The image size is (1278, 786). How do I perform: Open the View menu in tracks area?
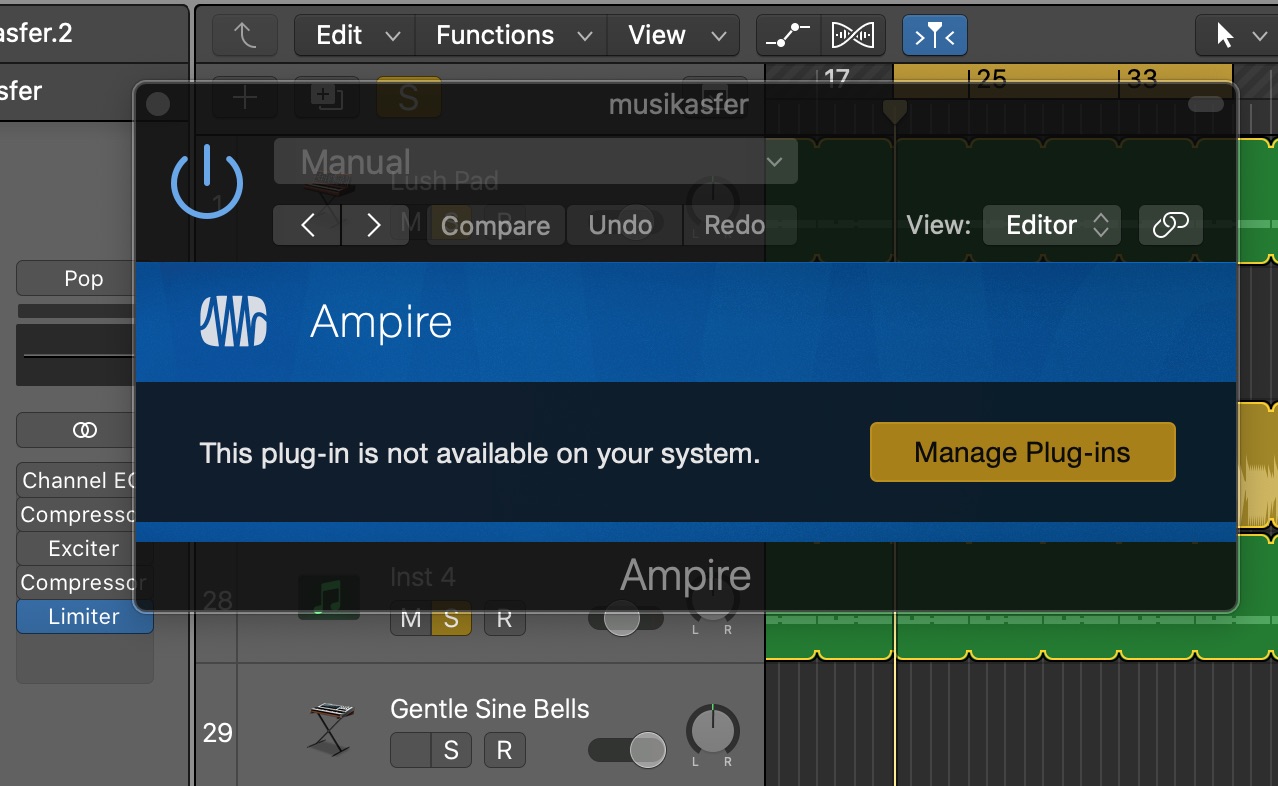(x=673, y=36)
